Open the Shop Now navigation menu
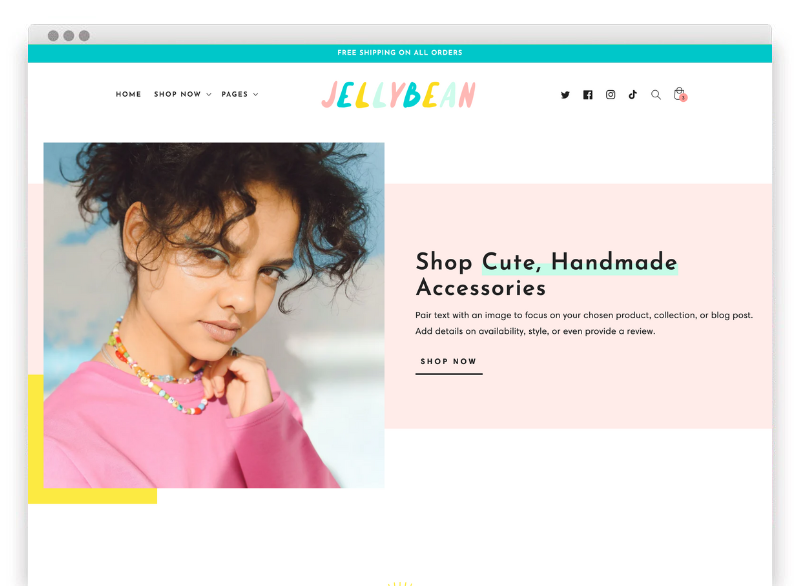 point(178,94)
